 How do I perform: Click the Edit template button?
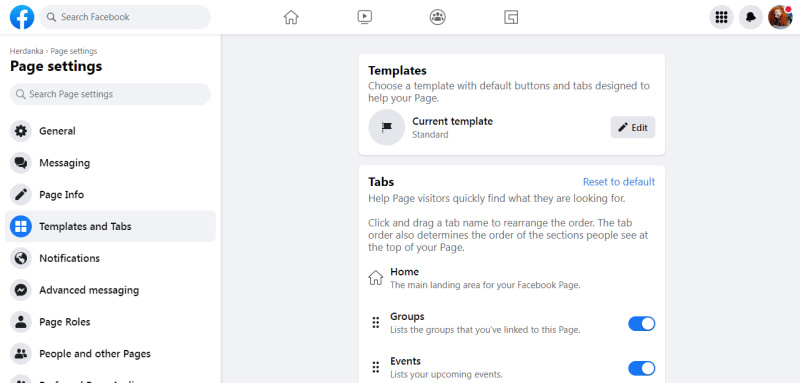(x=633, y=127)
